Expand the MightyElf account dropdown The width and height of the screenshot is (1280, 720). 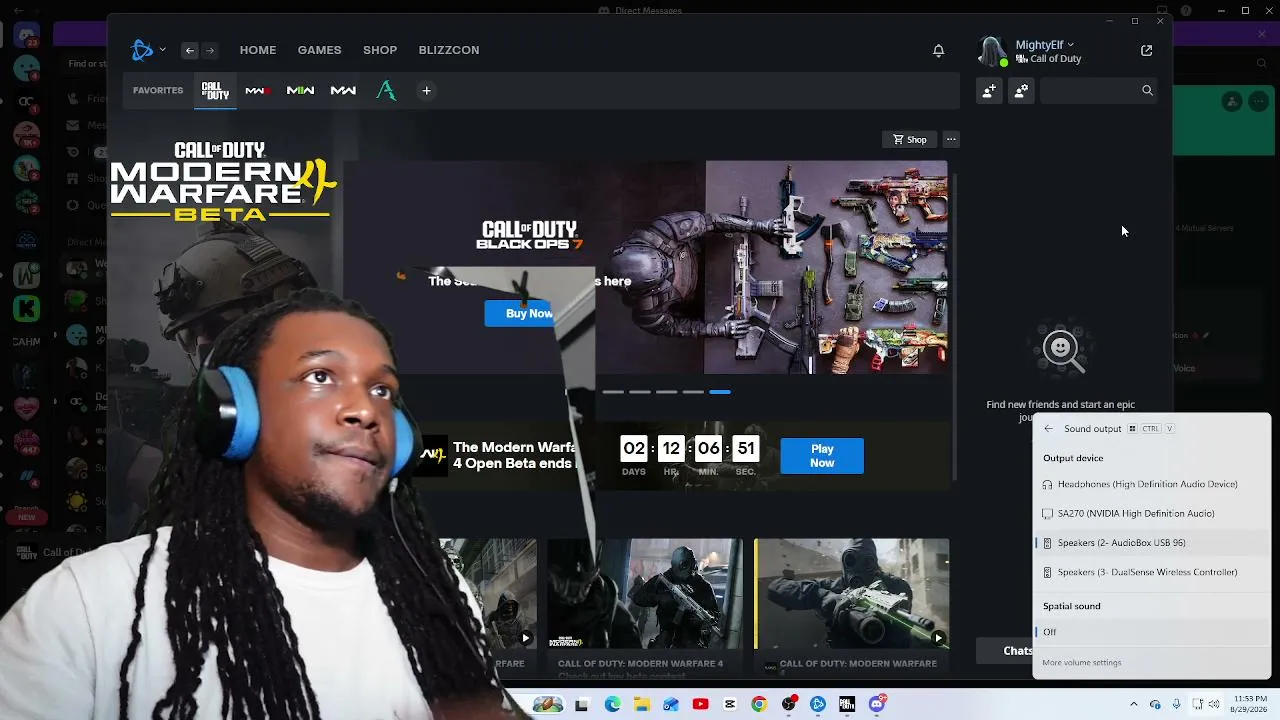(1070, 45)
